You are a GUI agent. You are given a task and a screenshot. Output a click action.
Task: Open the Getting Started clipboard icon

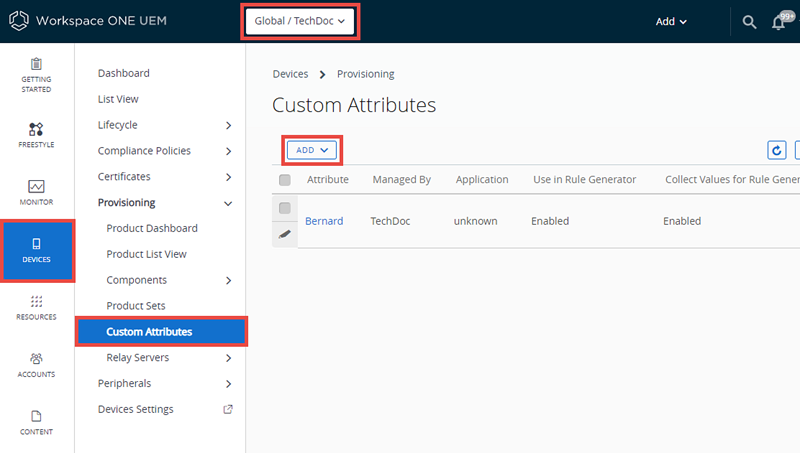[36, 64]
